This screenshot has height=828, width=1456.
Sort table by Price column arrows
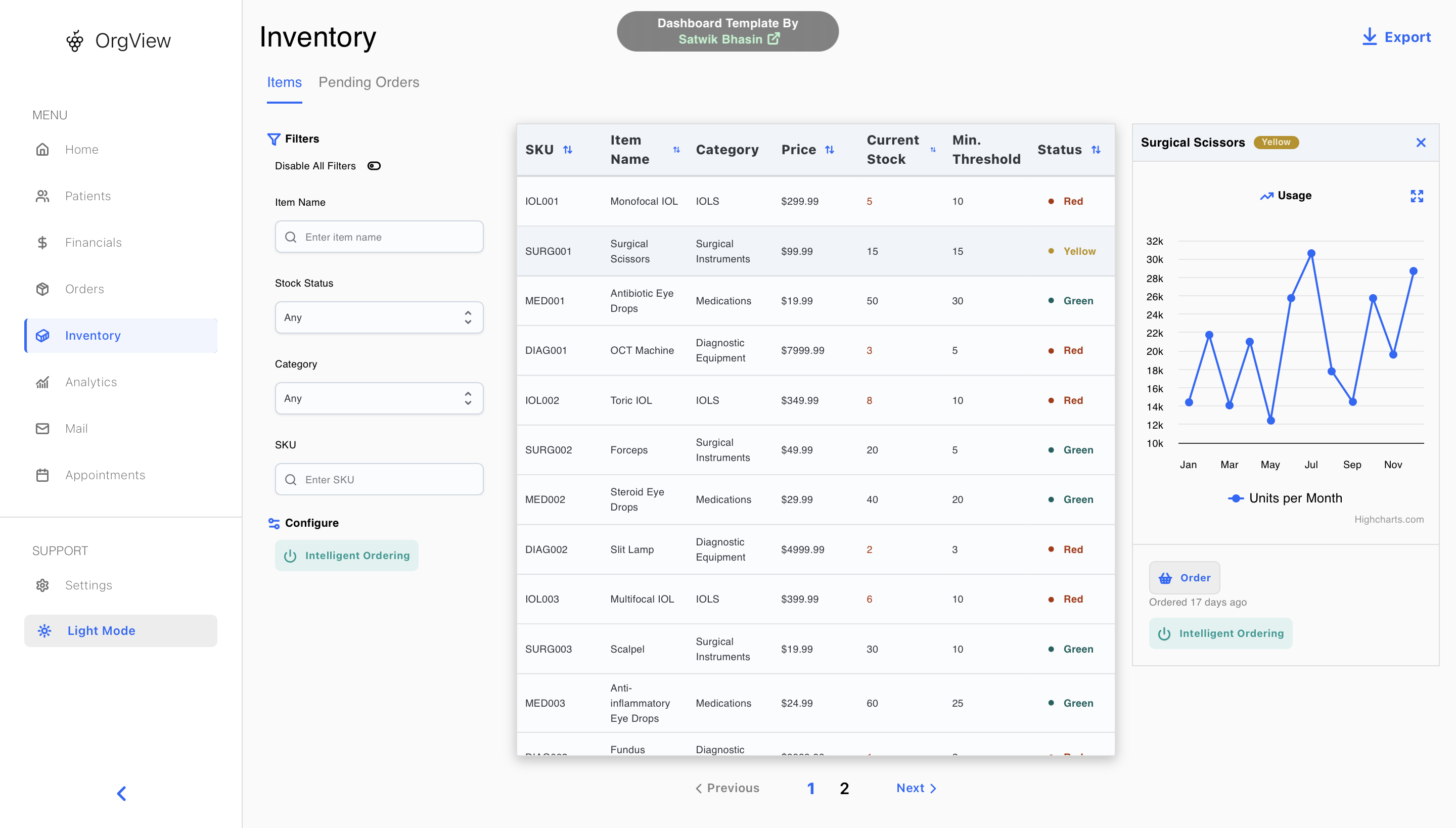(829, 150)
